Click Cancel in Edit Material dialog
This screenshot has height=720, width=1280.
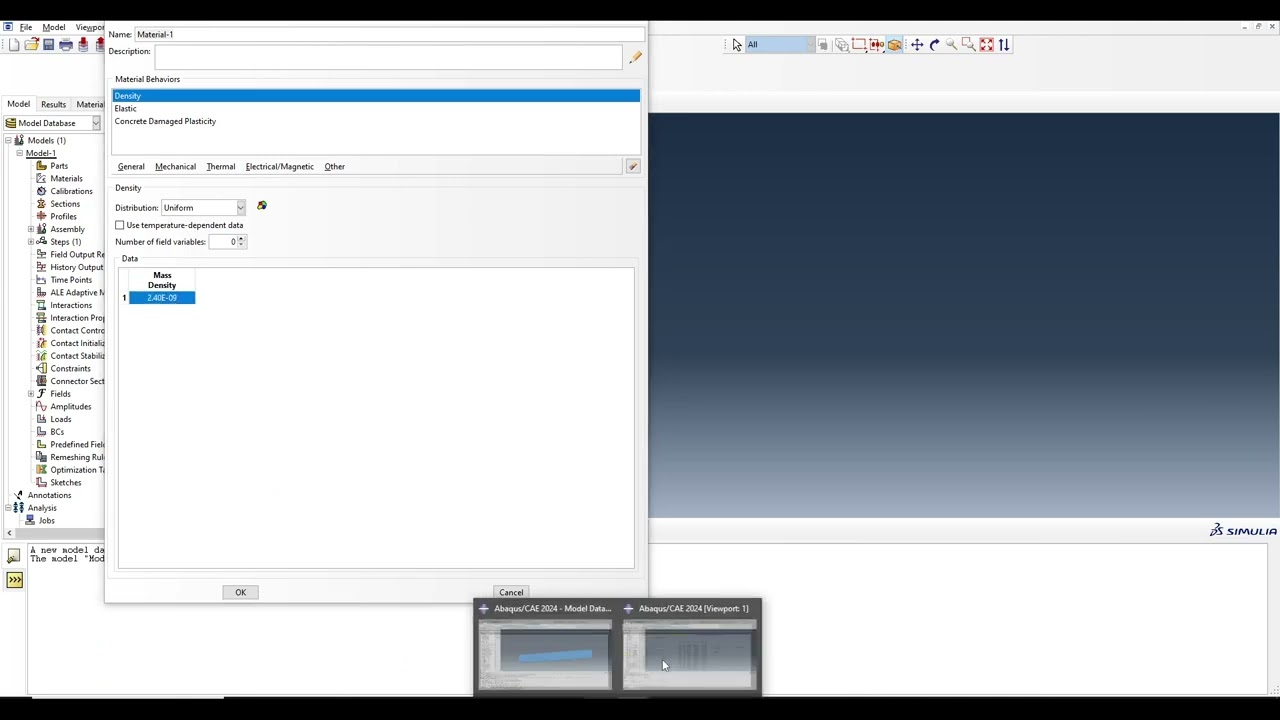pyautogui.click(x=511, y=593)
